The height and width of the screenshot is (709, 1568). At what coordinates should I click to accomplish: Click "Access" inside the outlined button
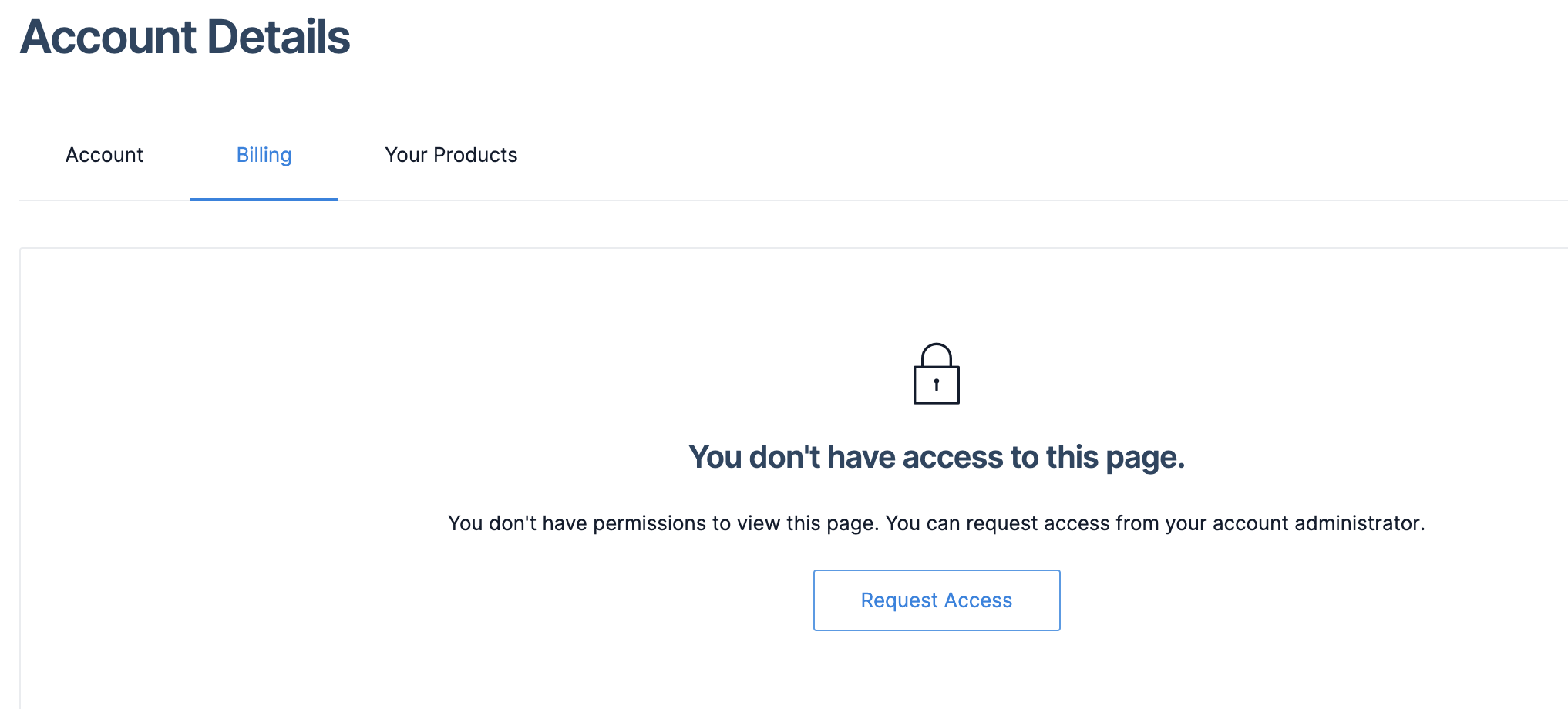[x=978, y=600]
